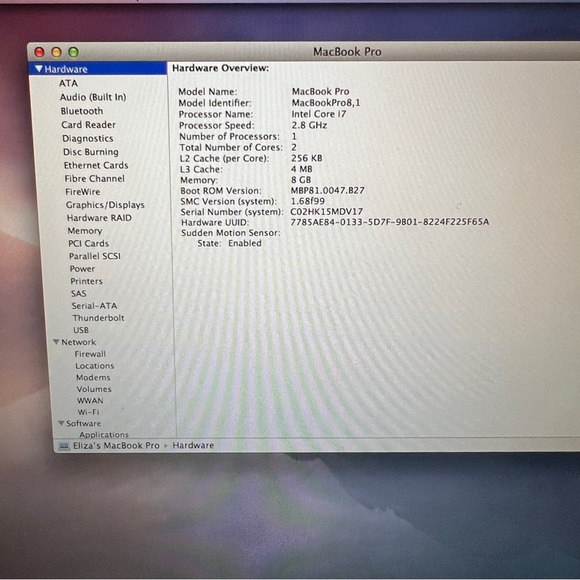Open Firewall under Network

click(90, 354)
